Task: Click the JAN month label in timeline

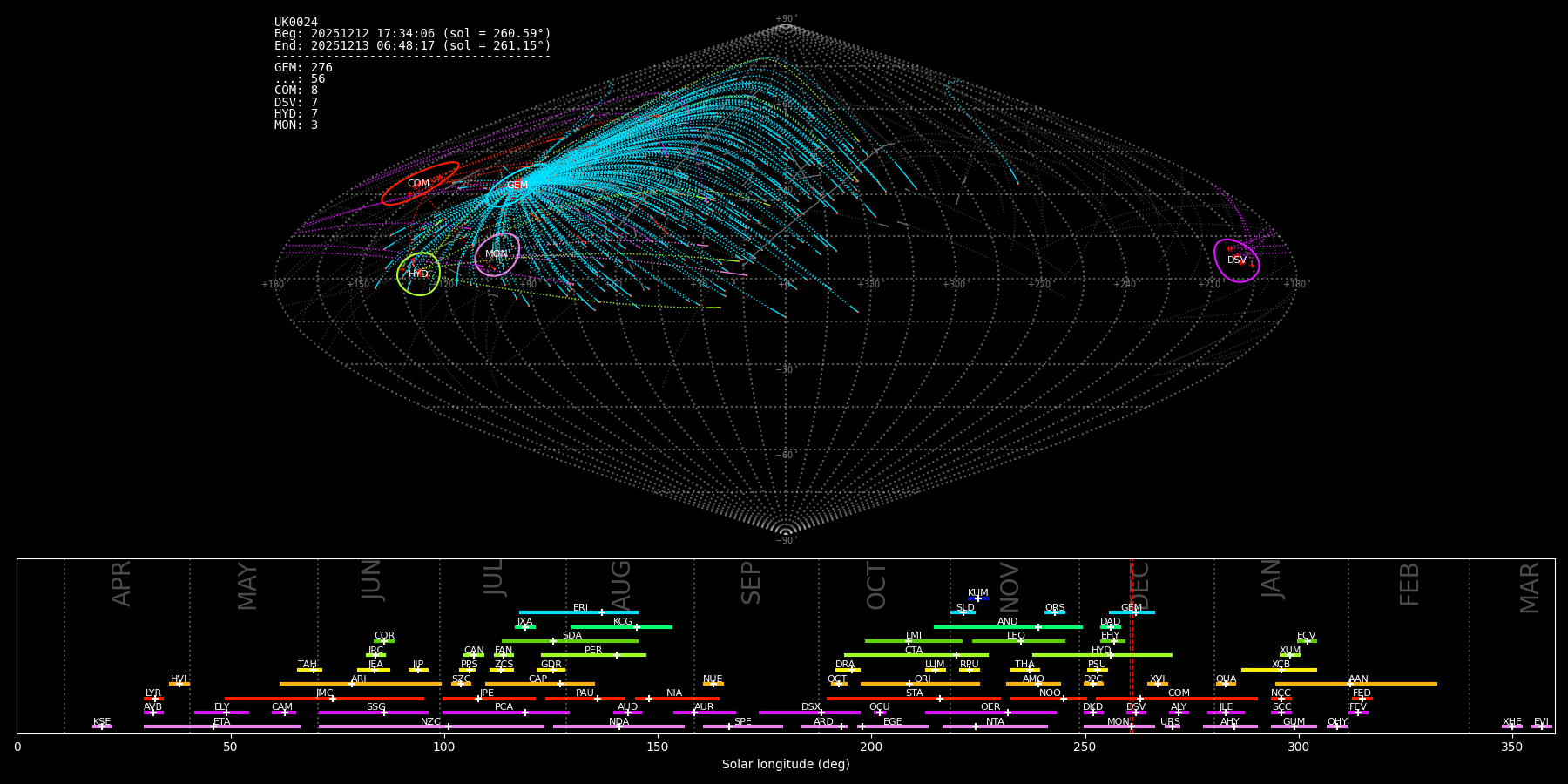Action: 1272,578
